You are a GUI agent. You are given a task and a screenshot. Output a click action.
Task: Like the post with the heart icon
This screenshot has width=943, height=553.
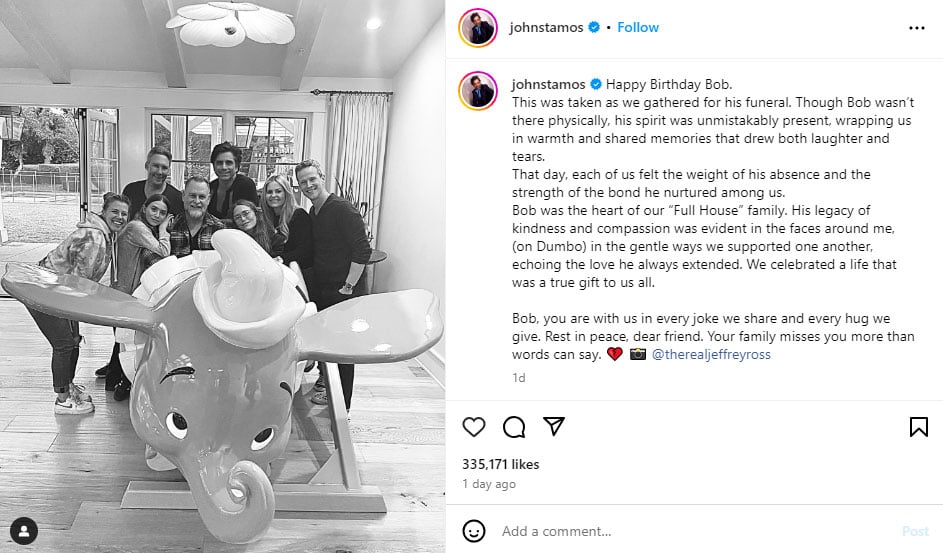pyautogui.click(x=474, y=427)
